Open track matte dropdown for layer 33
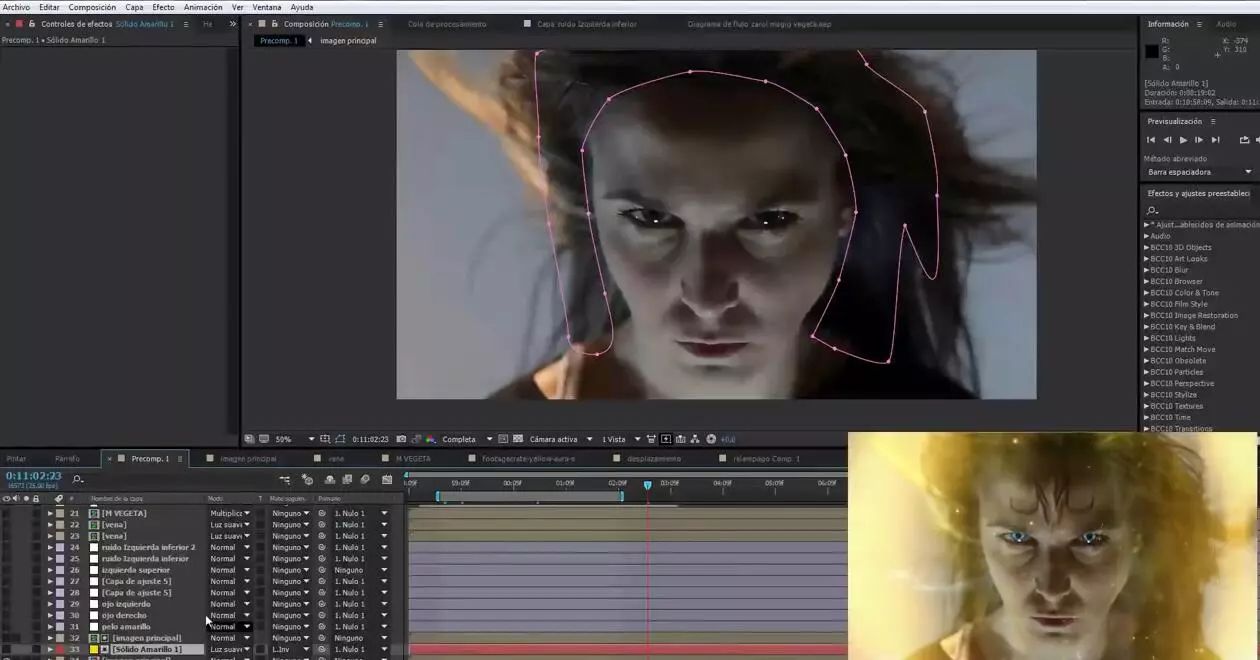 (290, 649)
